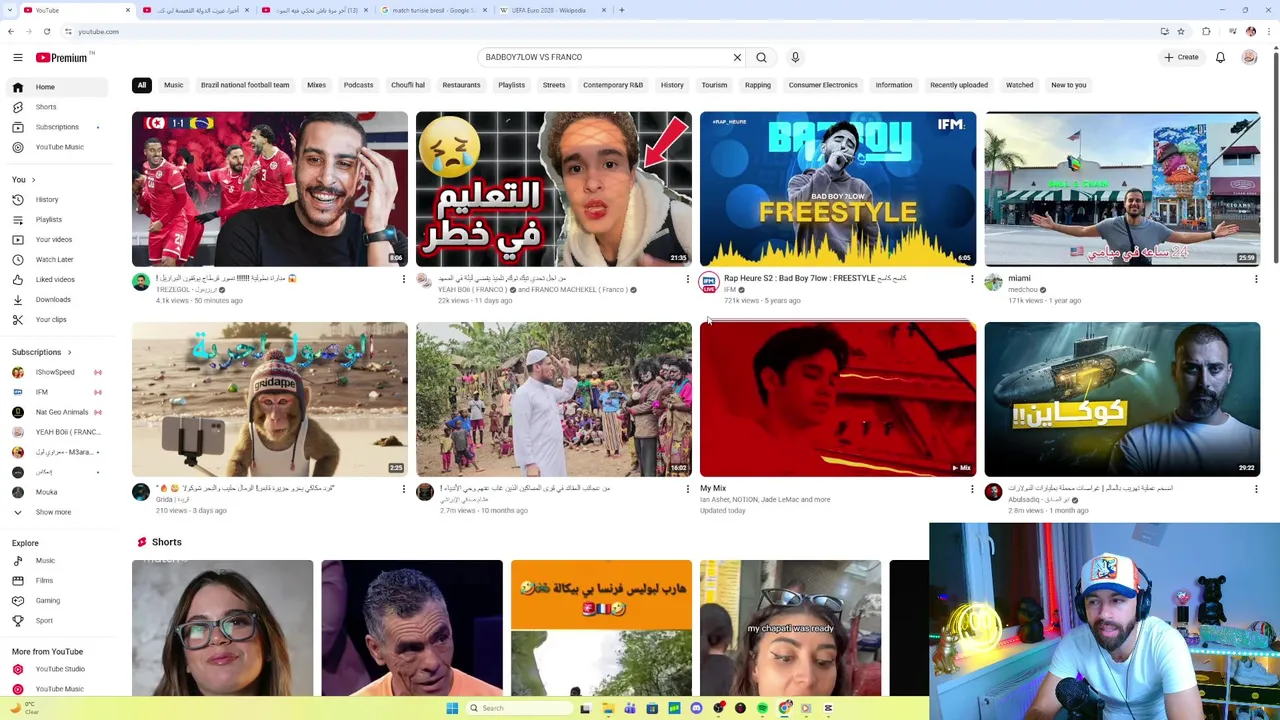Open the account avatar menu
Screen dimensions: 1280x720
point(1249,57)
